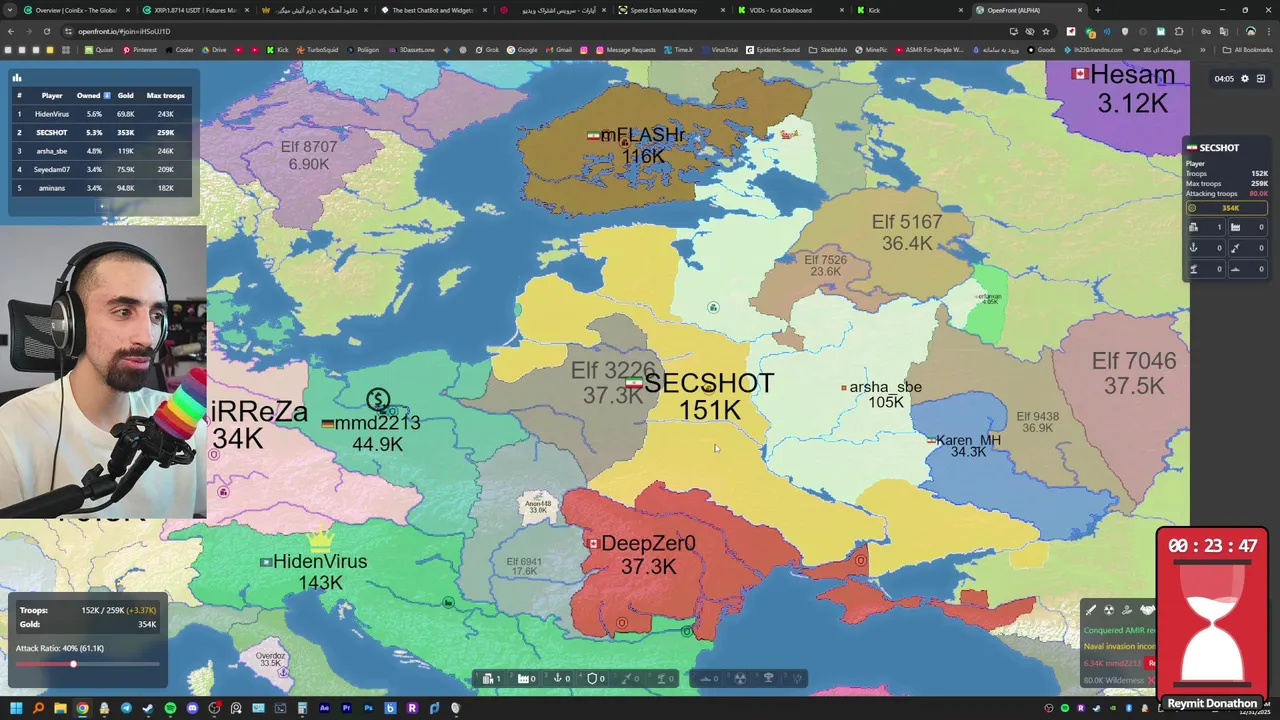The image size is (1280, 720).
Task: Click the crown icon above HidenVirus
Action: pos(320,540)
